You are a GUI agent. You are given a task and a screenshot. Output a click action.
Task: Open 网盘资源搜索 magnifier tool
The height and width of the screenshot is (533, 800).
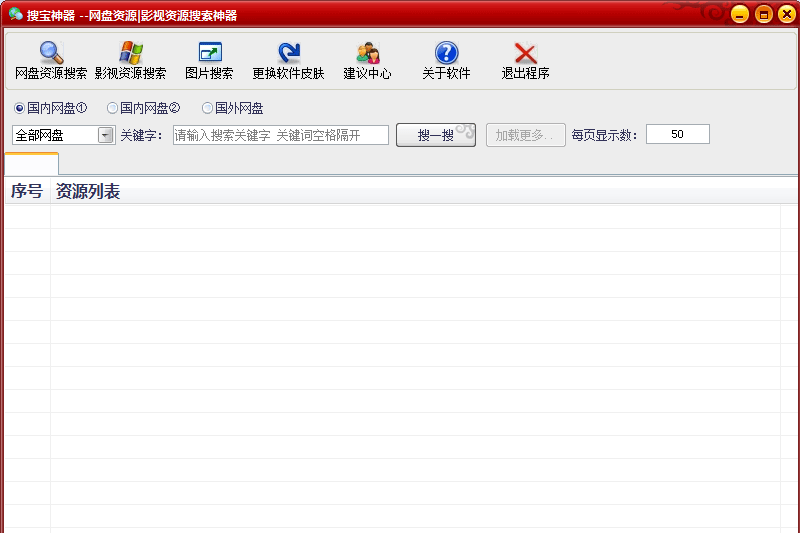[51, 60]
